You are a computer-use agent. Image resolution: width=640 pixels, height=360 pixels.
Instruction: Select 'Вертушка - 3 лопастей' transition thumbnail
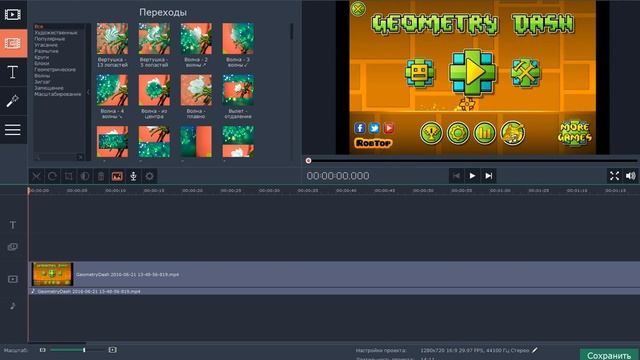pyautogui.click(x=154, y=39)
